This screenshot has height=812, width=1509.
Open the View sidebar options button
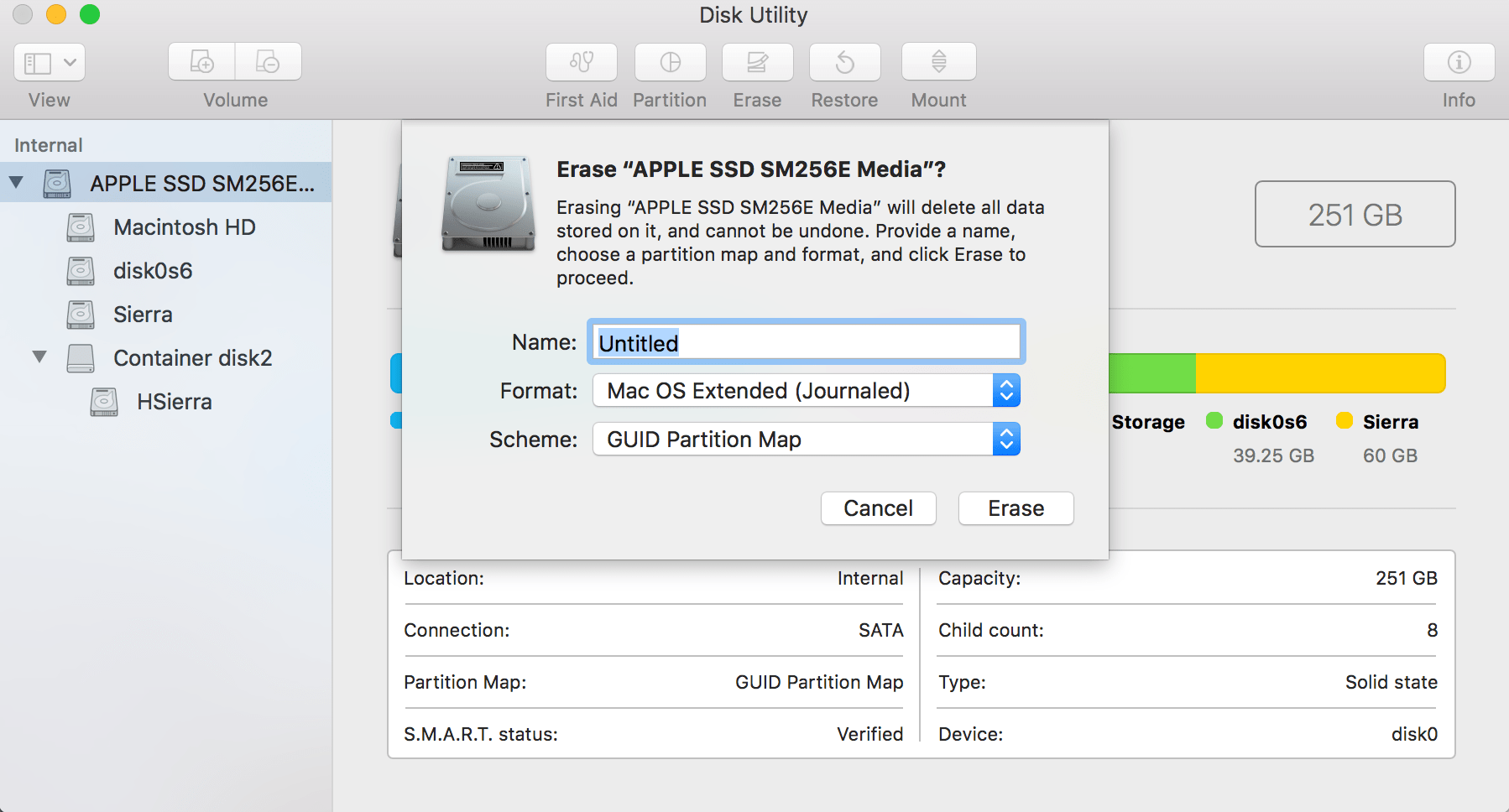pyautogui.click(x=50, y=62)
